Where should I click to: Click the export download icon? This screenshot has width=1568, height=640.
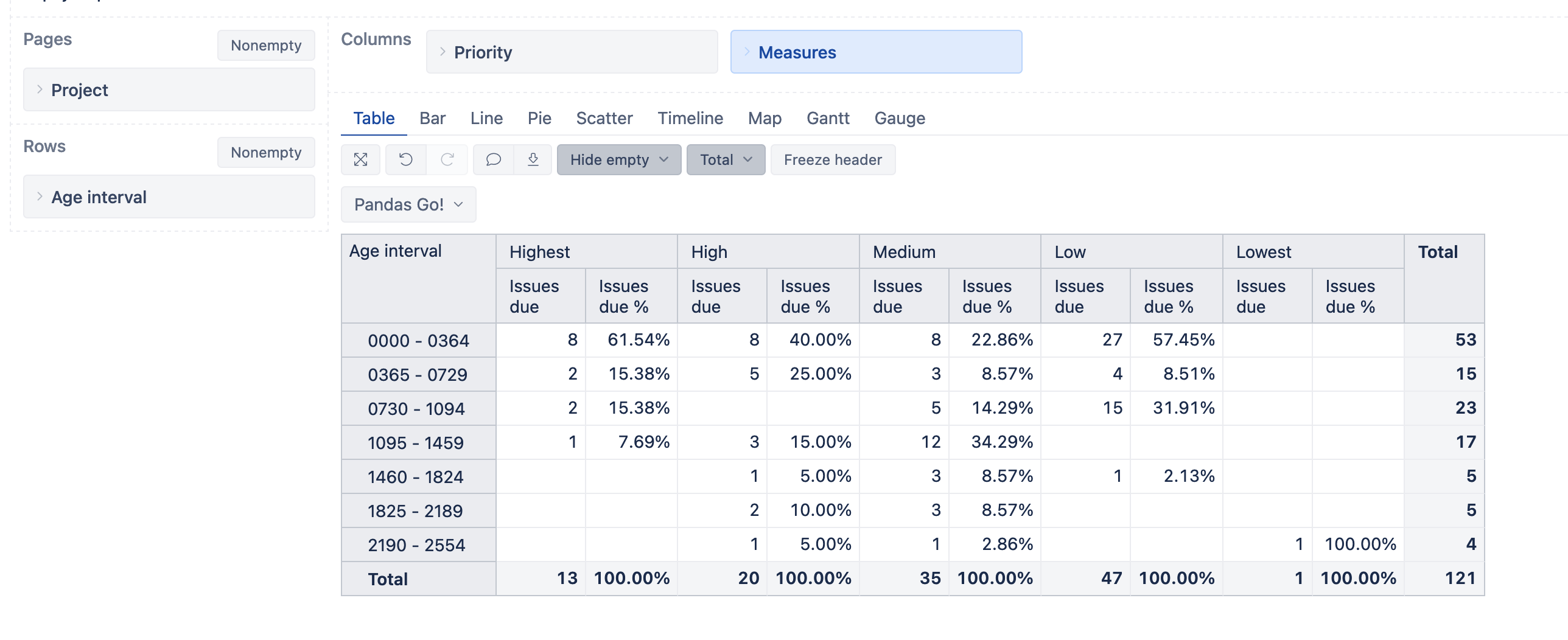tap(533, 159)
